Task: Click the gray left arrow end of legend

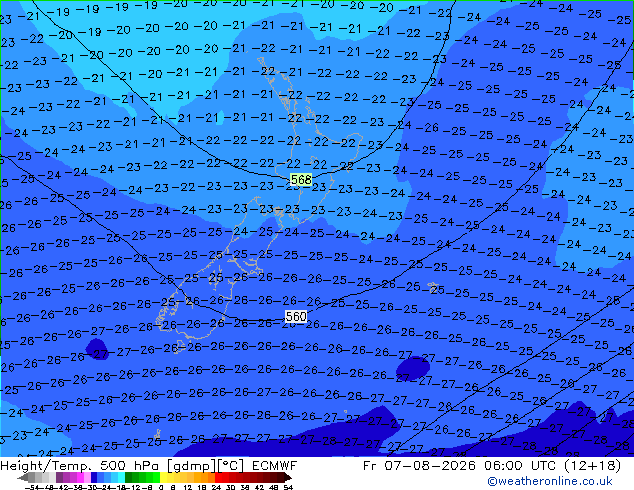Action: coord(23,477)
